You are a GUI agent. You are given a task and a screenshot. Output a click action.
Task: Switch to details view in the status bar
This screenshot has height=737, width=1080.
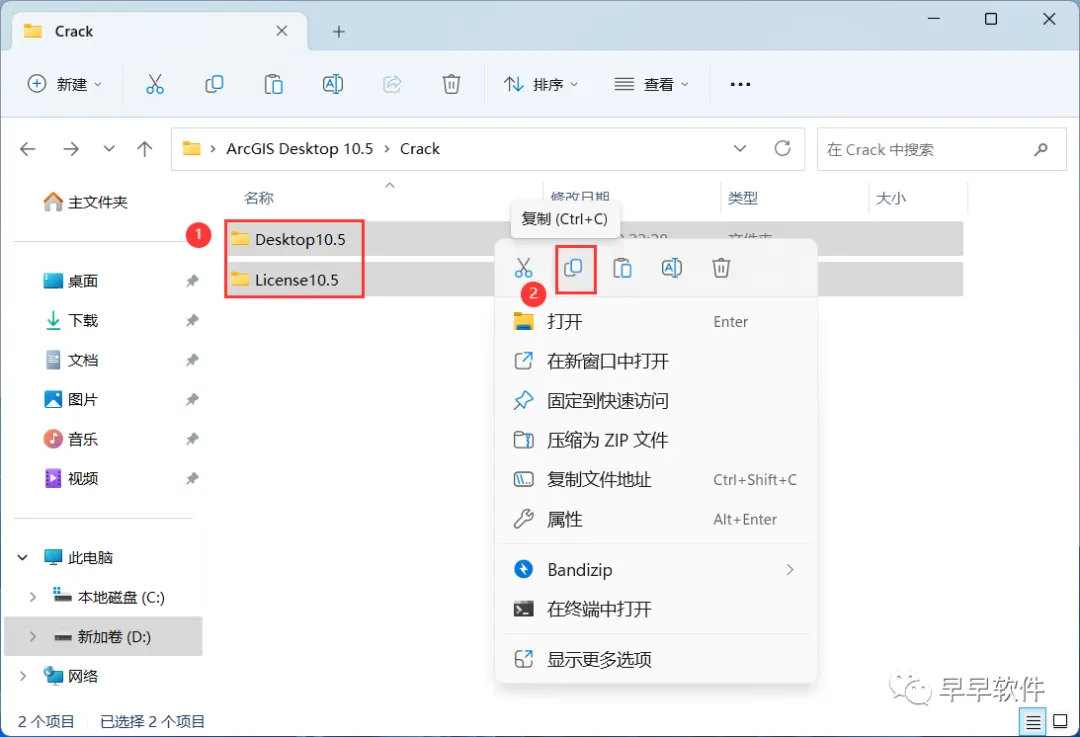point(1032,722)
